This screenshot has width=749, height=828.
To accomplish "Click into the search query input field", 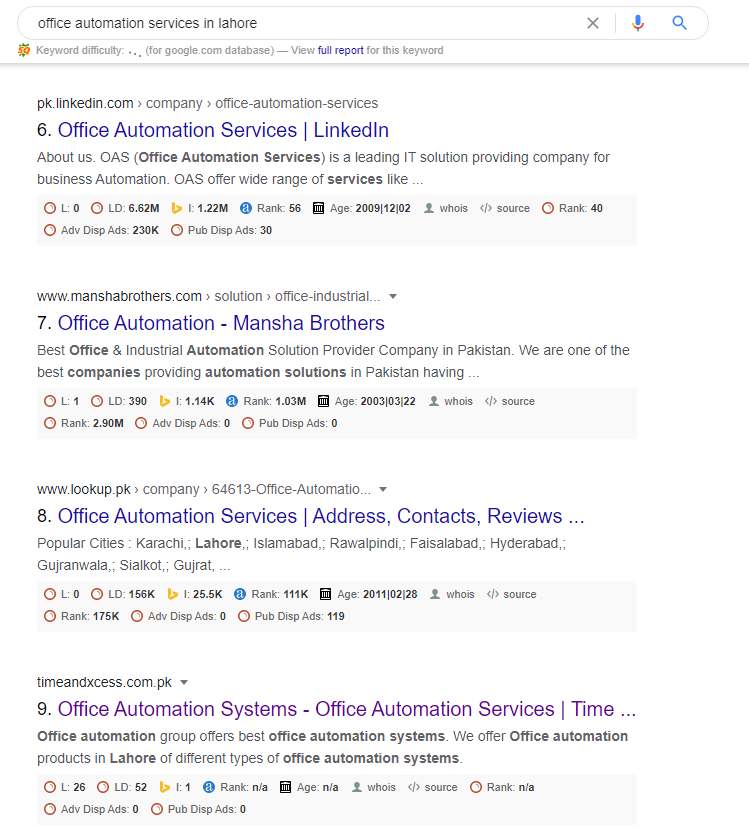I will pyautogui.click(x=300, y=23).
